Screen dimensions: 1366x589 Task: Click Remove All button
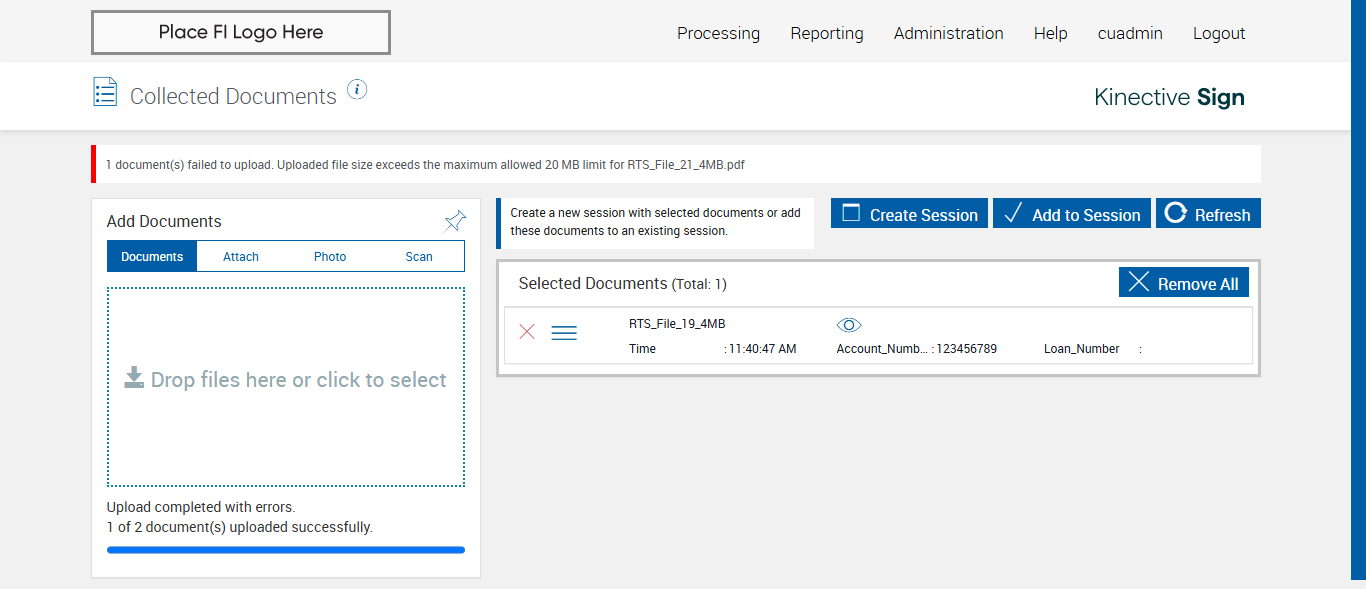pos(1183,283)
